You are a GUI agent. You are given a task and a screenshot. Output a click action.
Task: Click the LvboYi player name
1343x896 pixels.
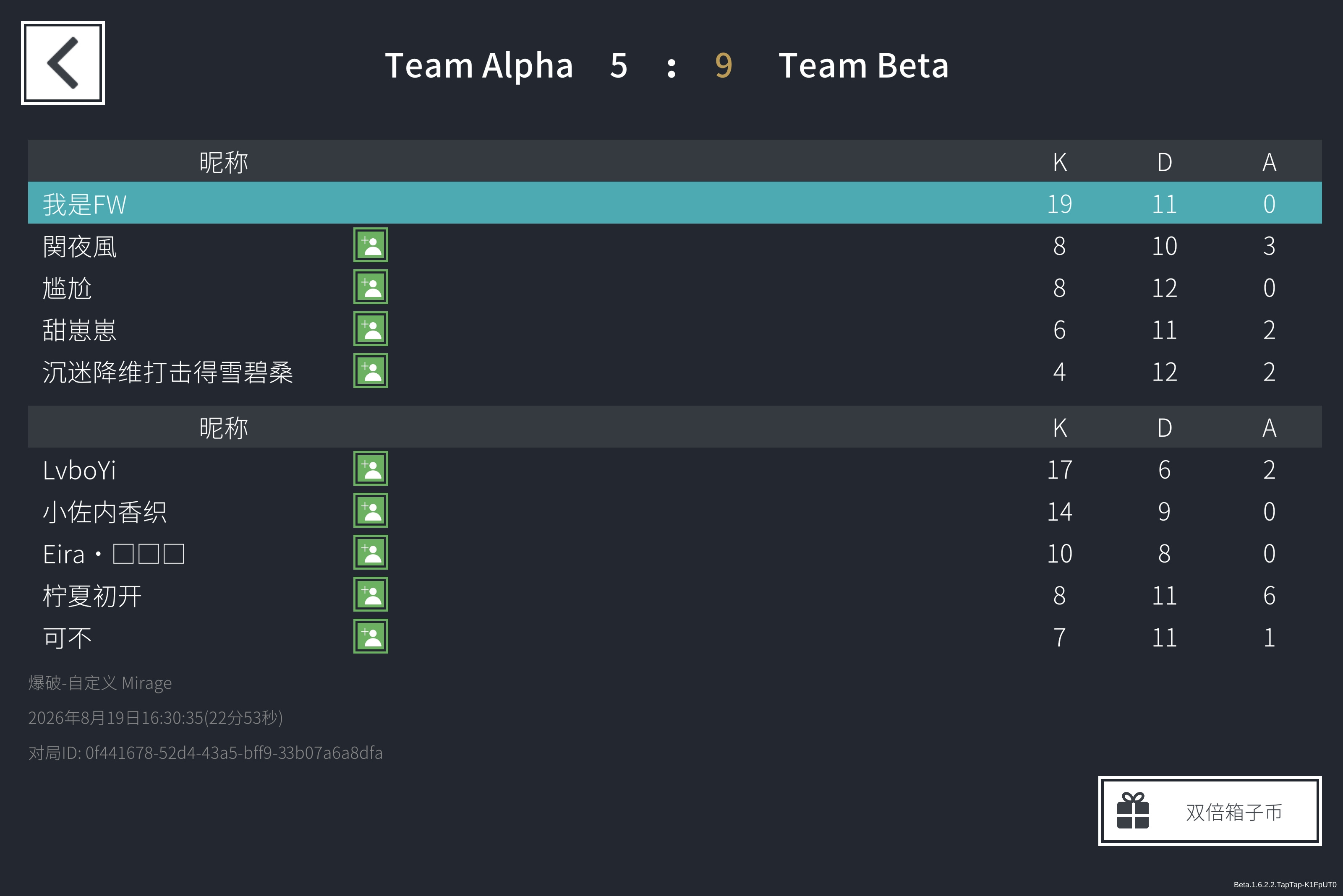pyautogui.click(x=79, y=470)
